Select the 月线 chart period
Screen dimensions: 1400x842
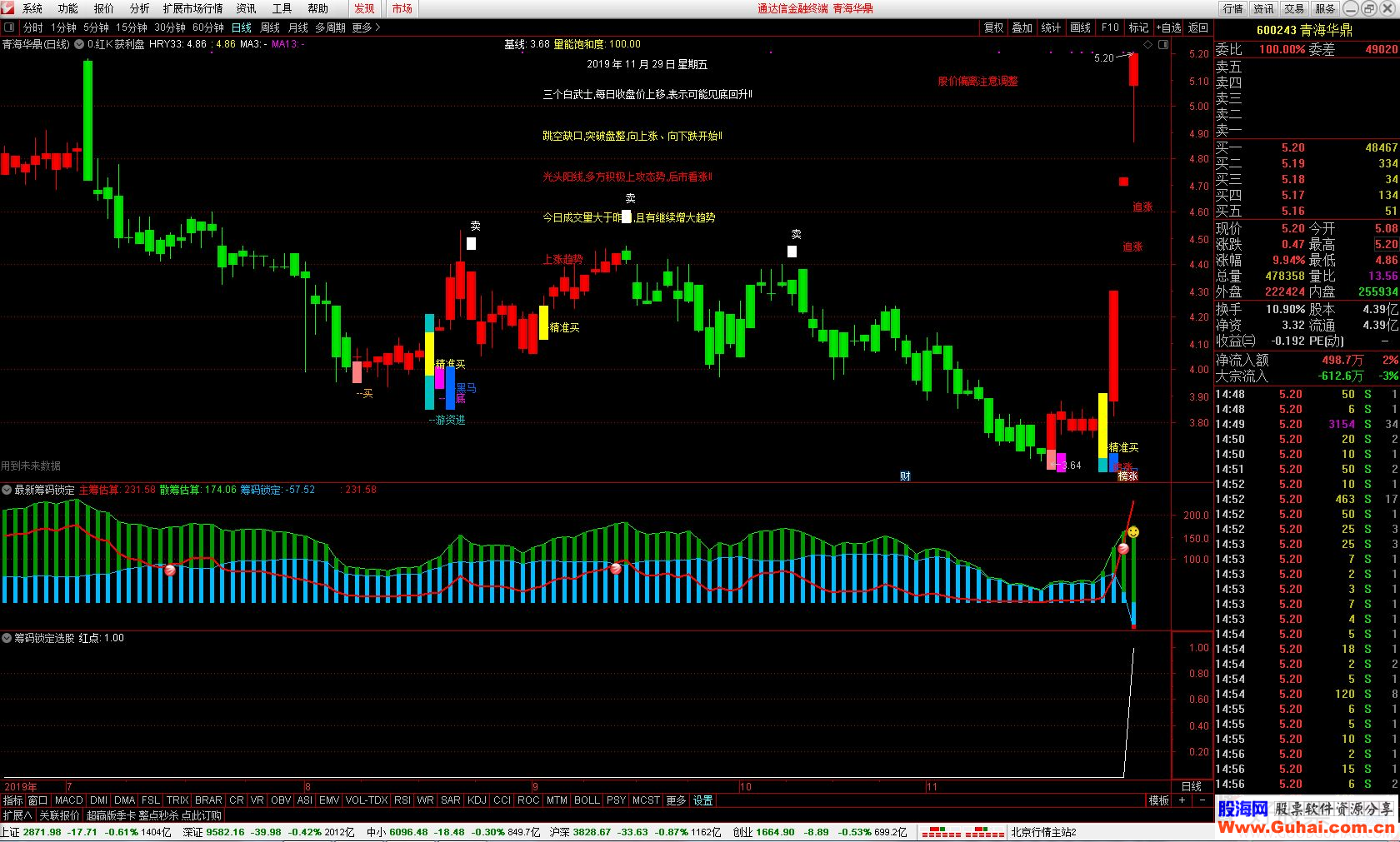point(298,27)
